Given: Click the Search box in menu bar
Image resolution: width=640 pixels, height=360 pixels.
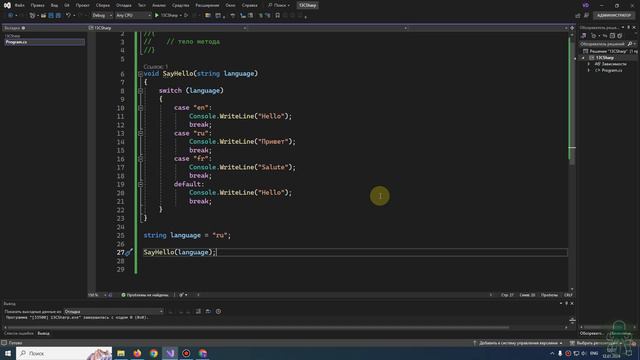Looking at the screenshot, I should [279, 5].
